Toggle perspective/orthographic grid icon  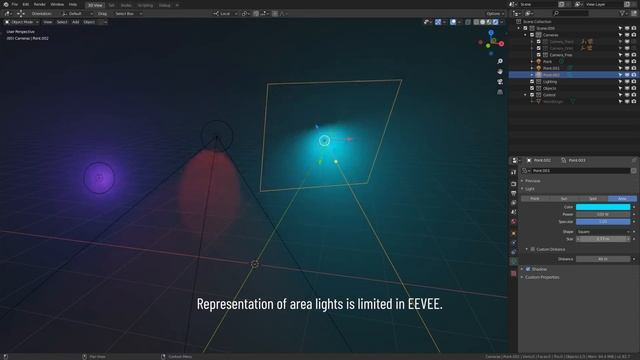500,92
